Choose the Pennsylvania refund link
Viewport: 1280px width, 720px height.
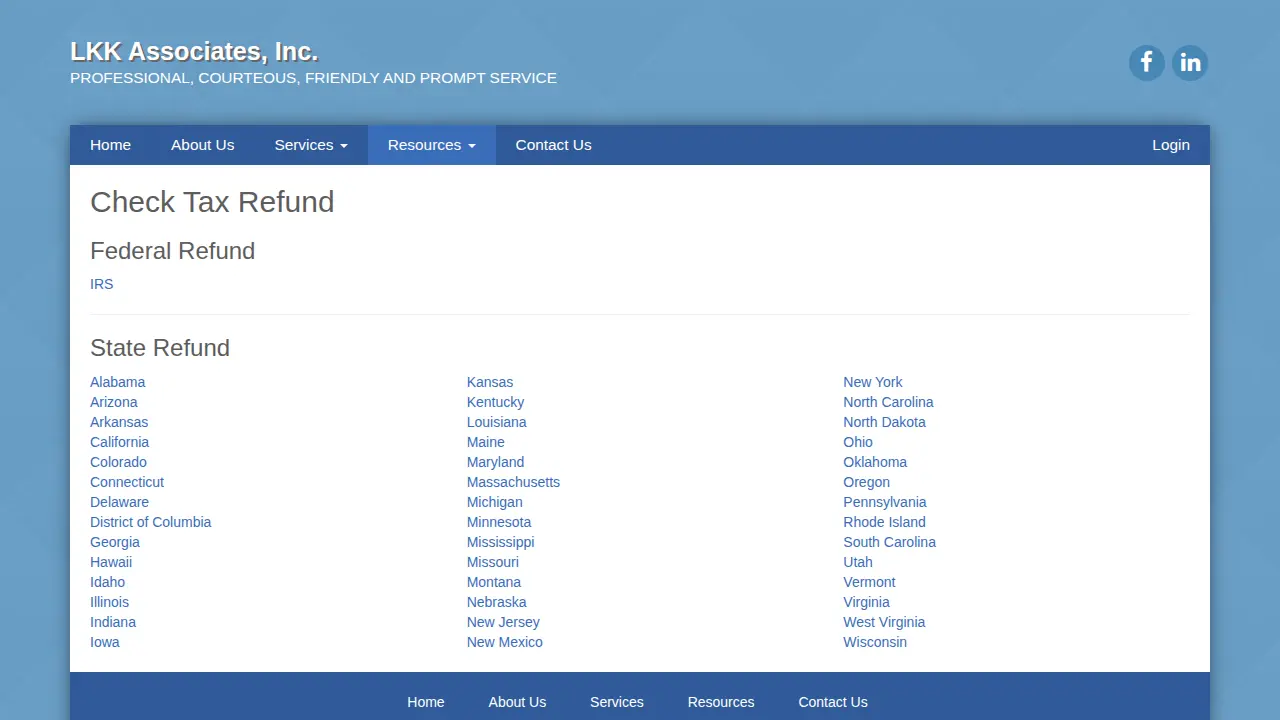point(885,502)
